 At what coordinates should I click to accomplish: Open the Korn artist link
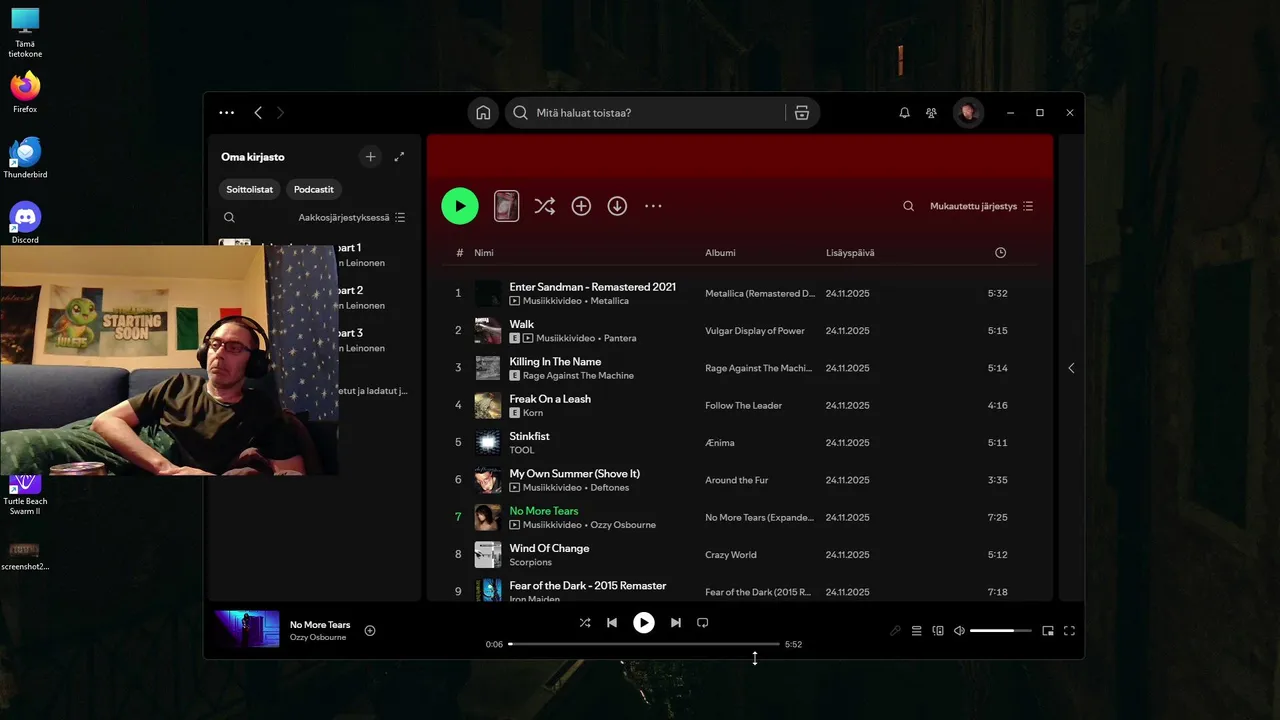(x=533, y=413)
